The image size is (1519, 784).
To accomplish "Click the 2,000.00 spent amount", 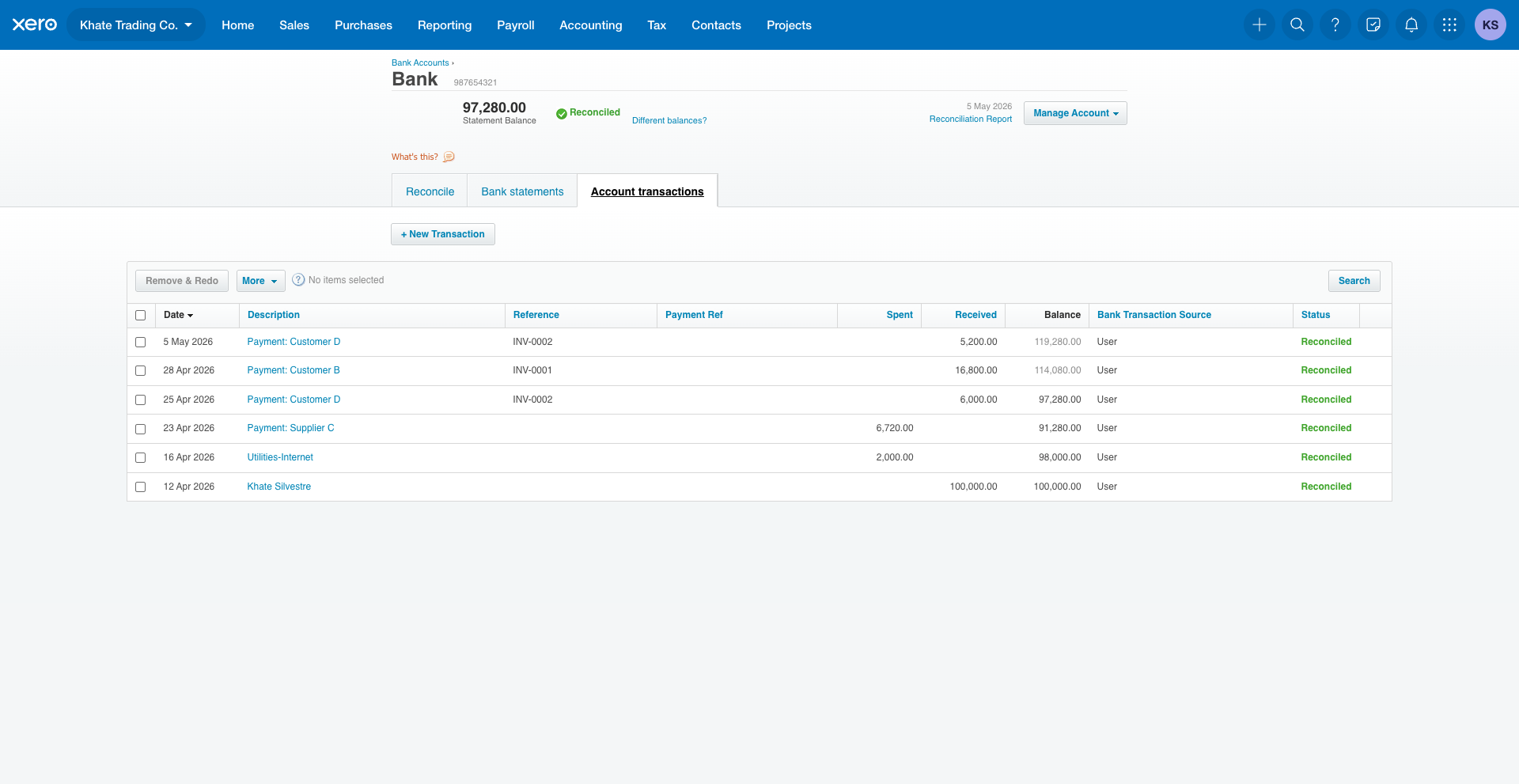I will coord(895,457).
